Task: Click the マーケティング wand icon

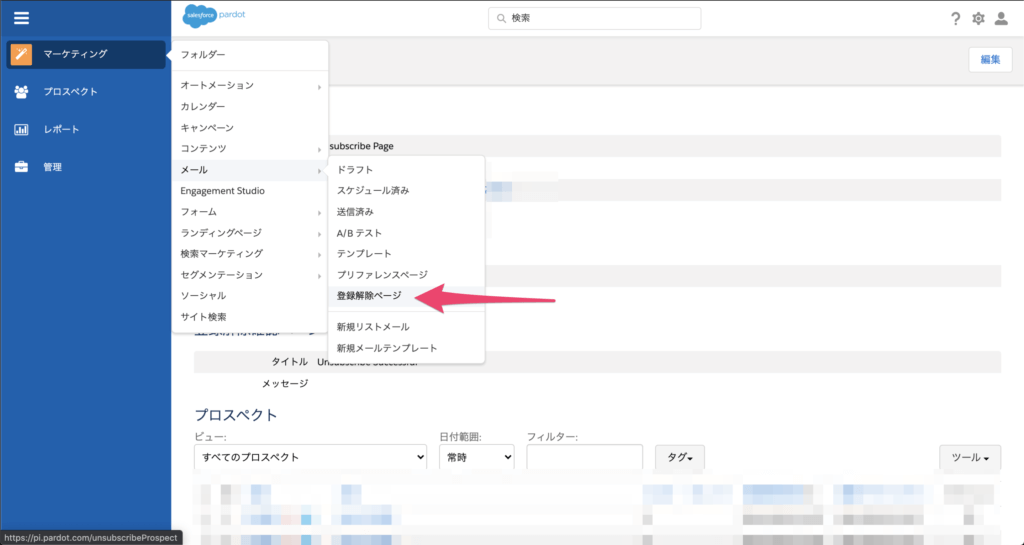Action: click(x=22, y=54)
